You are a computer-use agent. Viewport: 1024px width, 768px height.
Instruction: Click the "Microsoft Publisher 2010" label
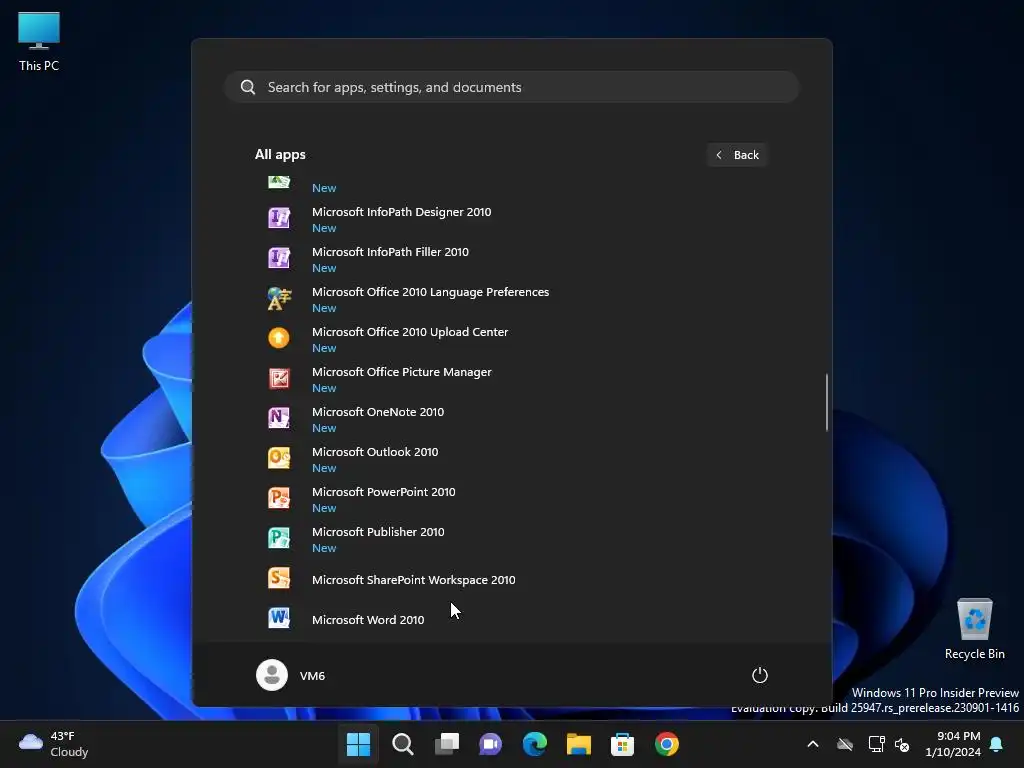pos(378,532)
